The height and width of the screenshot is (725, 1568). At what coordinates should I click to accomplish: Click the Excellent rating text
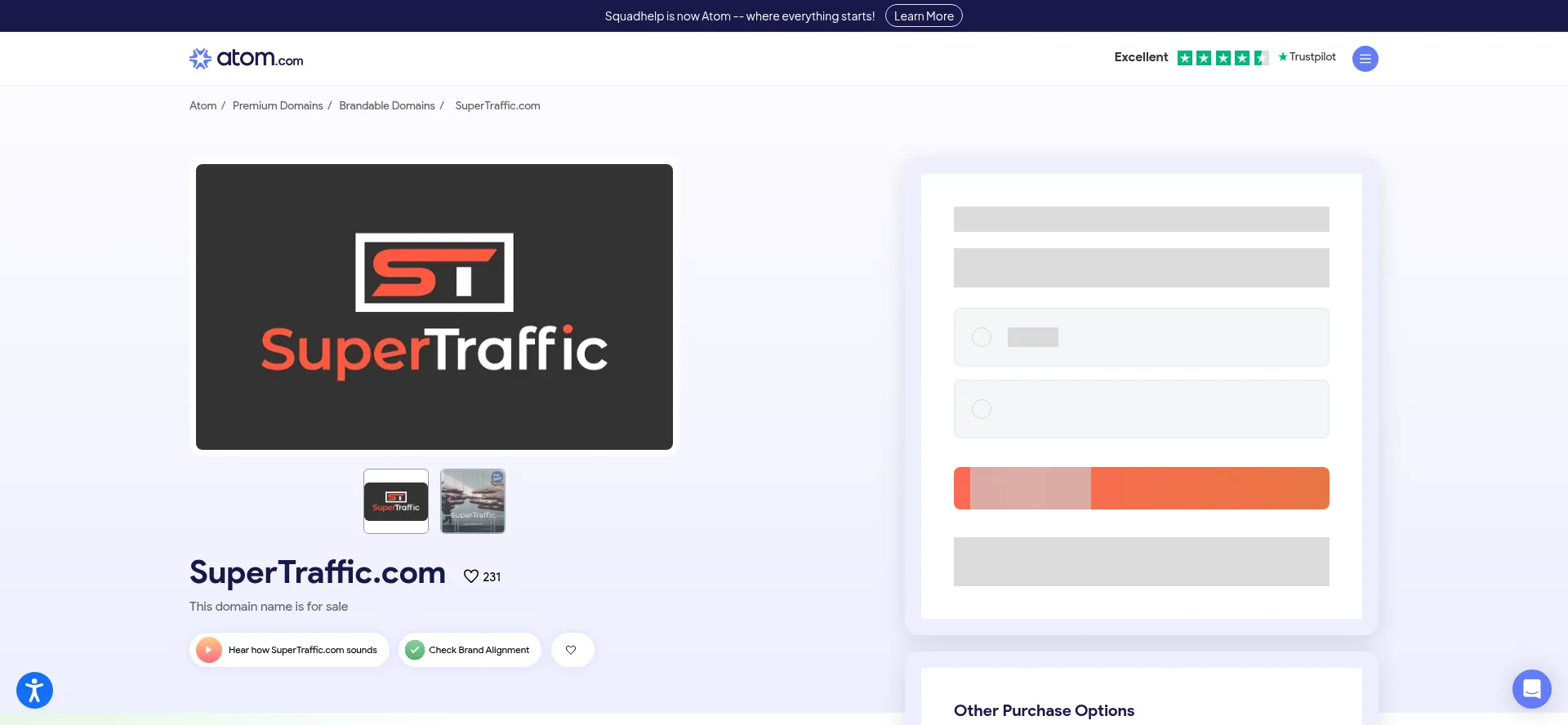[x=1141, y=57]
